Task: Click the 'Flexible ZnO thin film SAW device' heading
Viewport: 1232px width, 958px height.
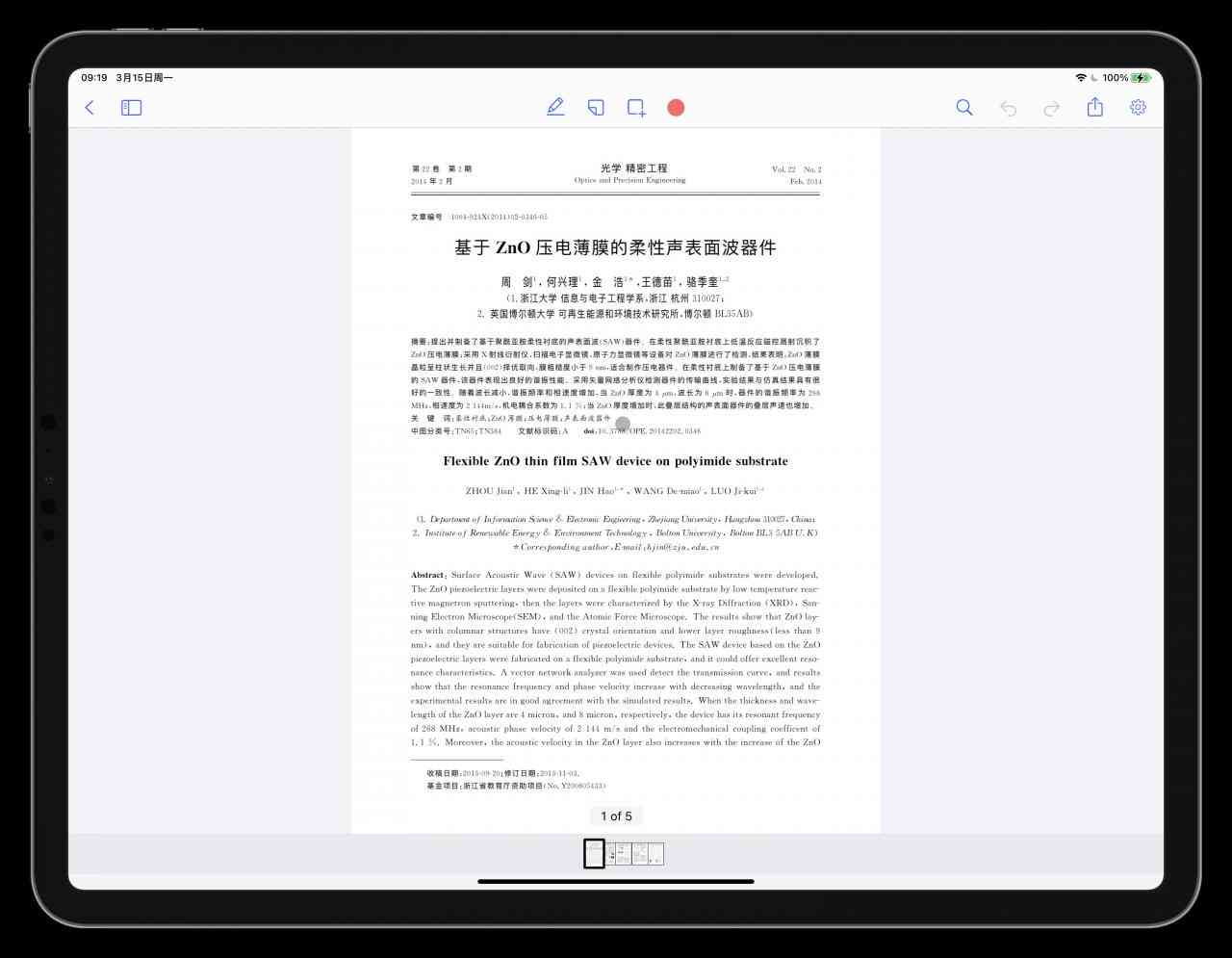Action: pyautogui.click(x=615, y=461)
